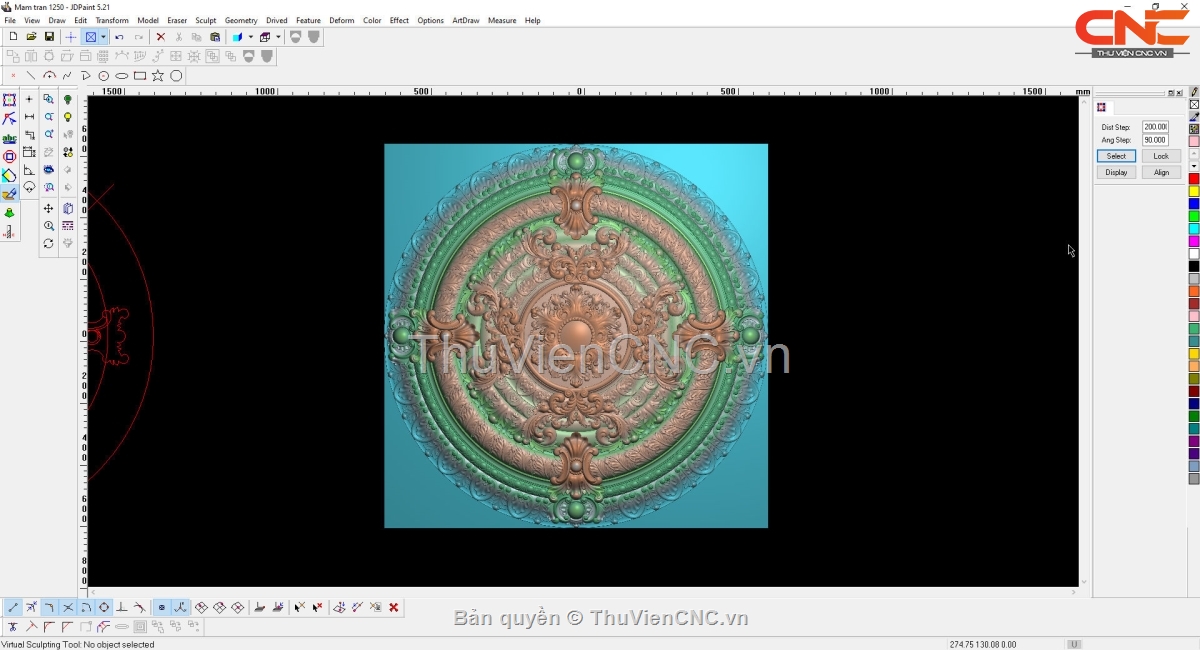Toggle the intersection snap button
This screenshot has height=650, width=1200.
(x=68, y=607)
